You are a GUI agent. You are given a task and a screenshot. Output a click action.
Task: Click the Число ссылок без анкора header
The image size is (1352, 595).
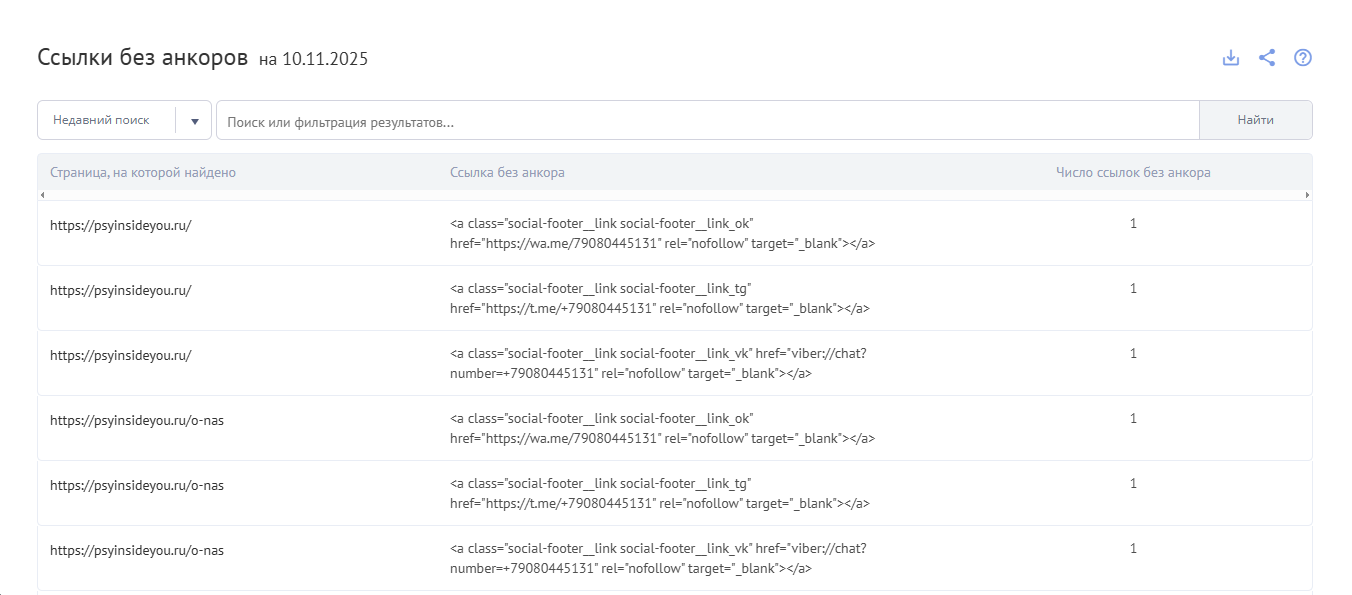(x=1133, y=172)
